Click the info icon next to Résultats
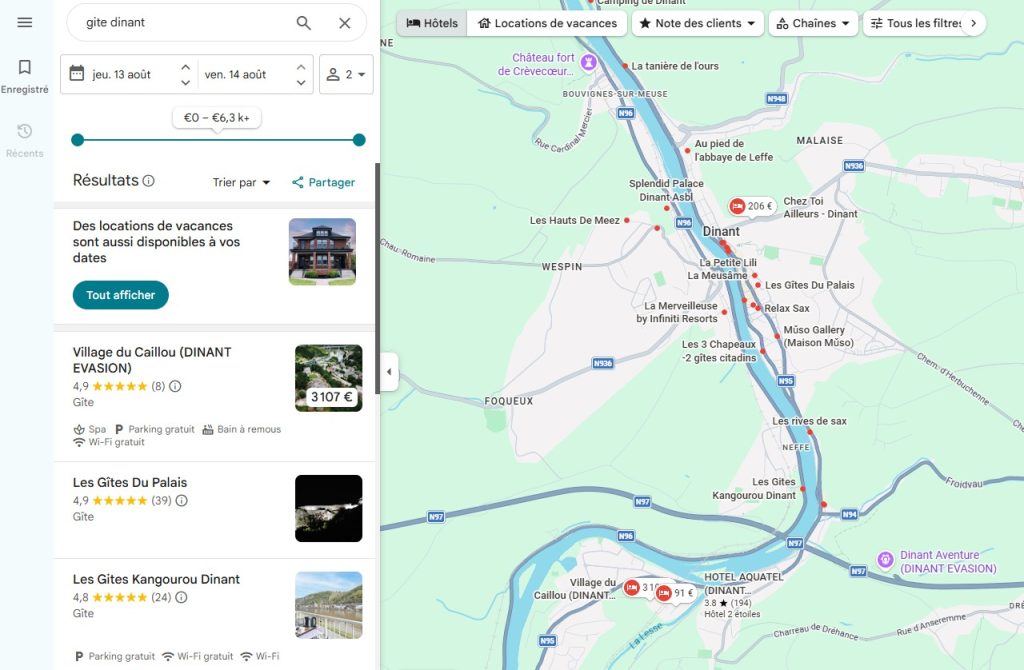This screenshot has width=1024, height=670. tap(149, 181)
